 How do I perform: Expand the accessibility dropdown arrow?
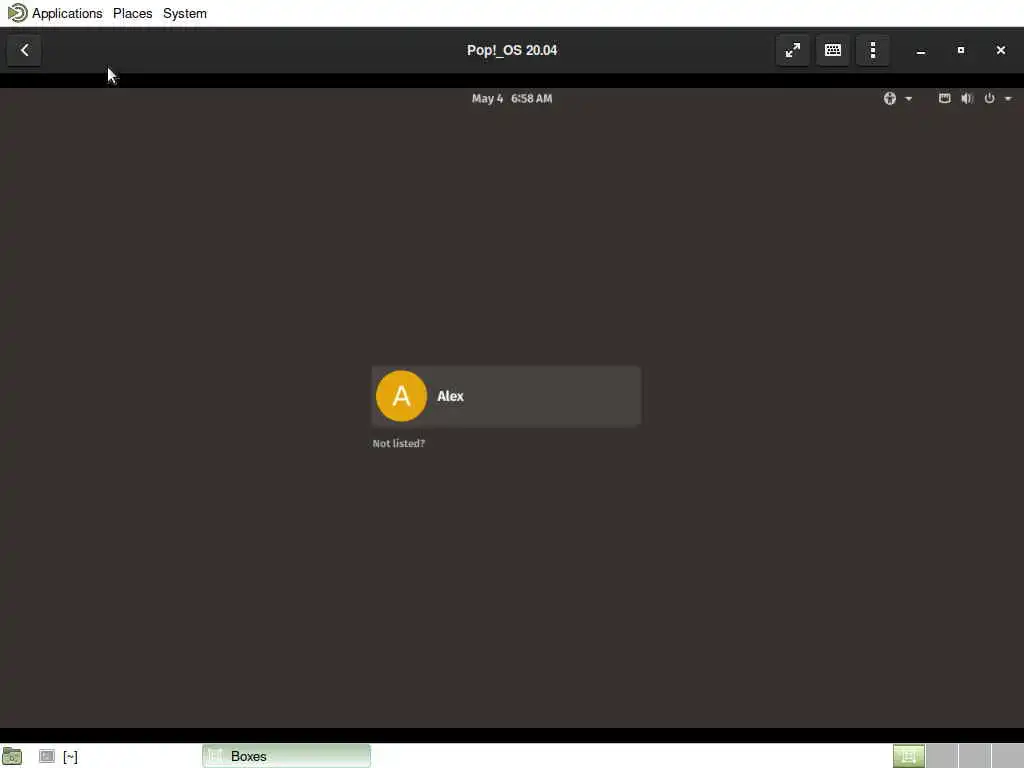coord(908,99)
